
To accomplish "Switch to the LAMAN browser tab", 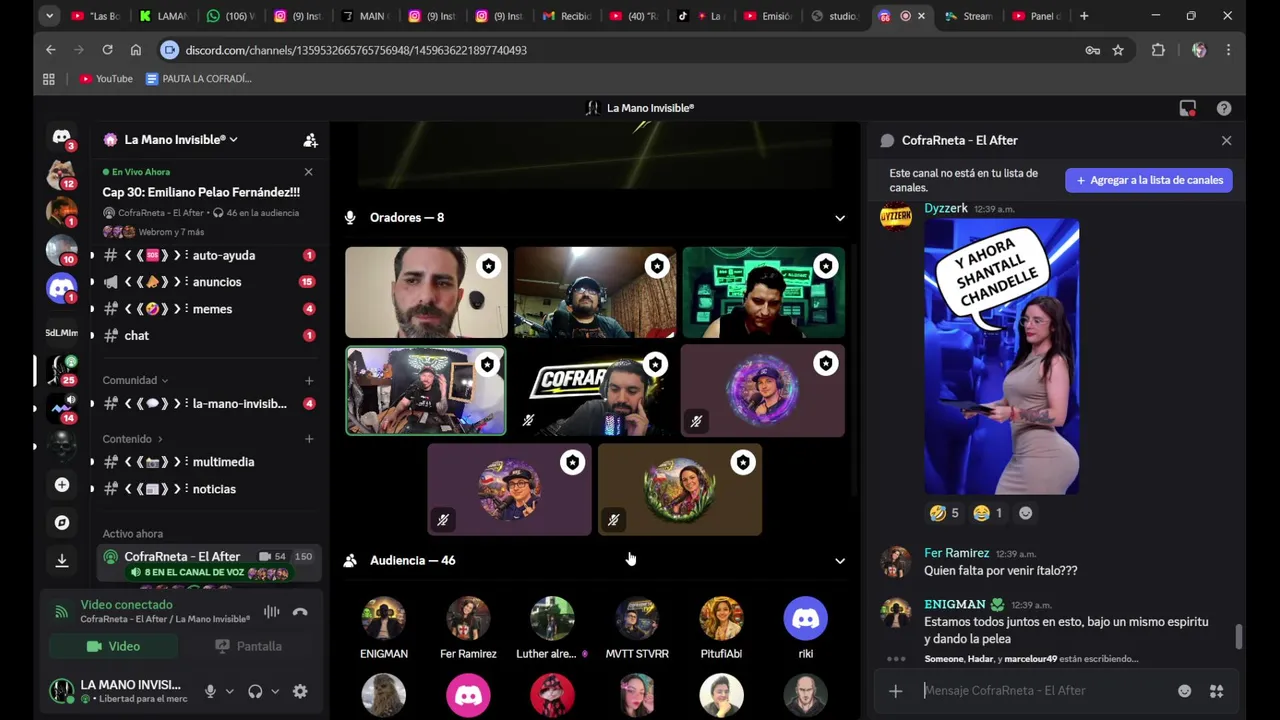I will click(x=164, y=16).
